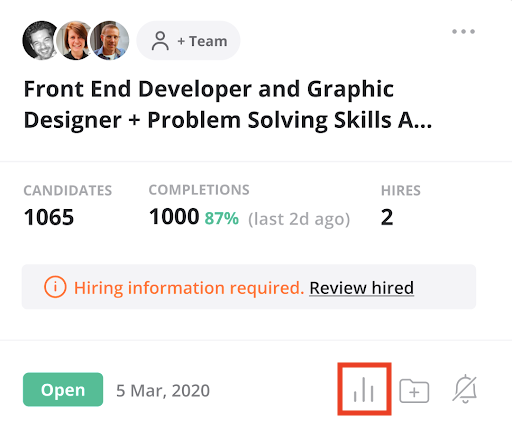Select the middle woman's avatar
Screen dimensions: 512x439
pyautogui.click(x=75, y=41)
